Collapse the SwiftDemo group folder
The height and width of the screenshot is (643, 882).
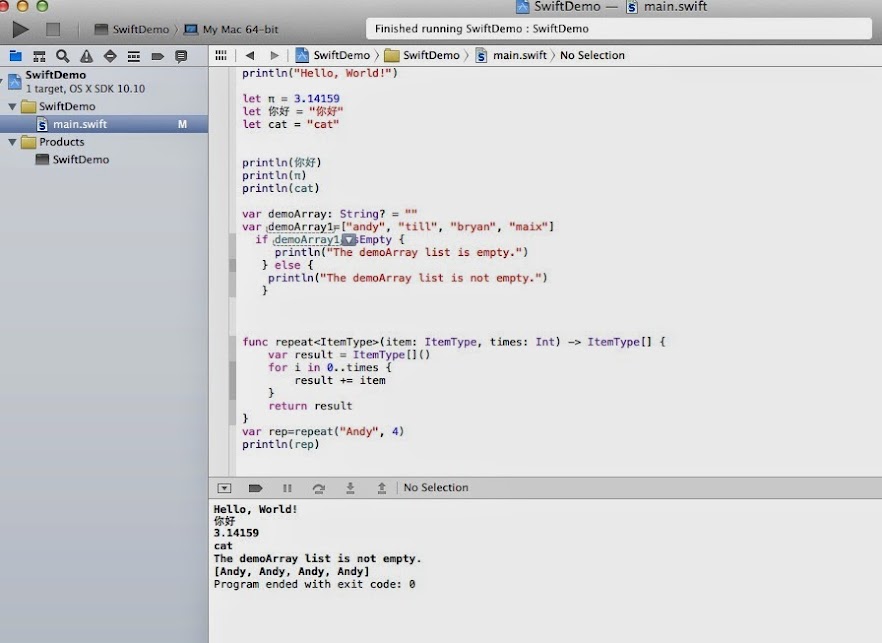[12, 107]
